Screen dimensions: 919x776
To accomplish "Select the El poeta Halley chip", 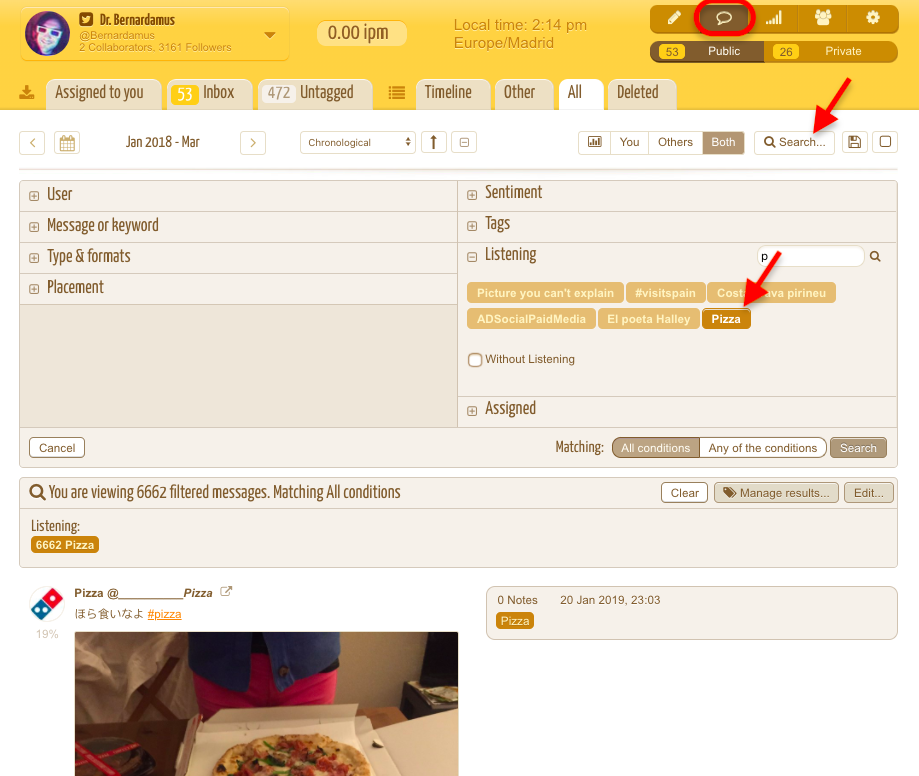I will point(648,319).
